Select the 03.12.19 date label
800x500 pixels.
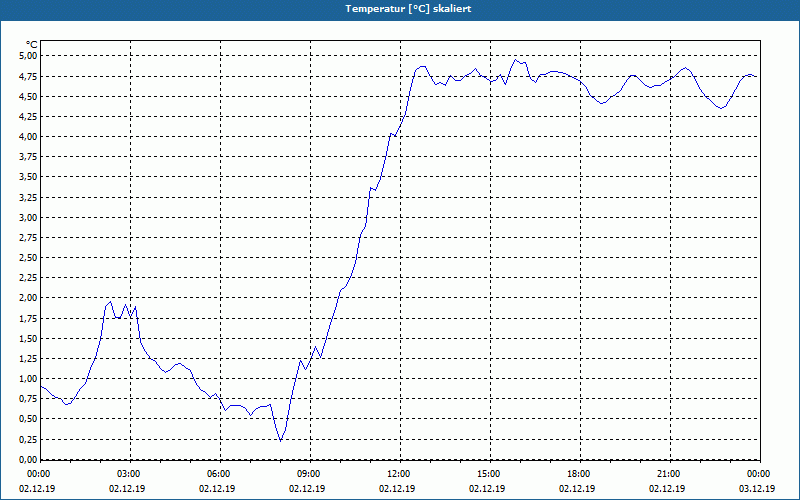757,488
